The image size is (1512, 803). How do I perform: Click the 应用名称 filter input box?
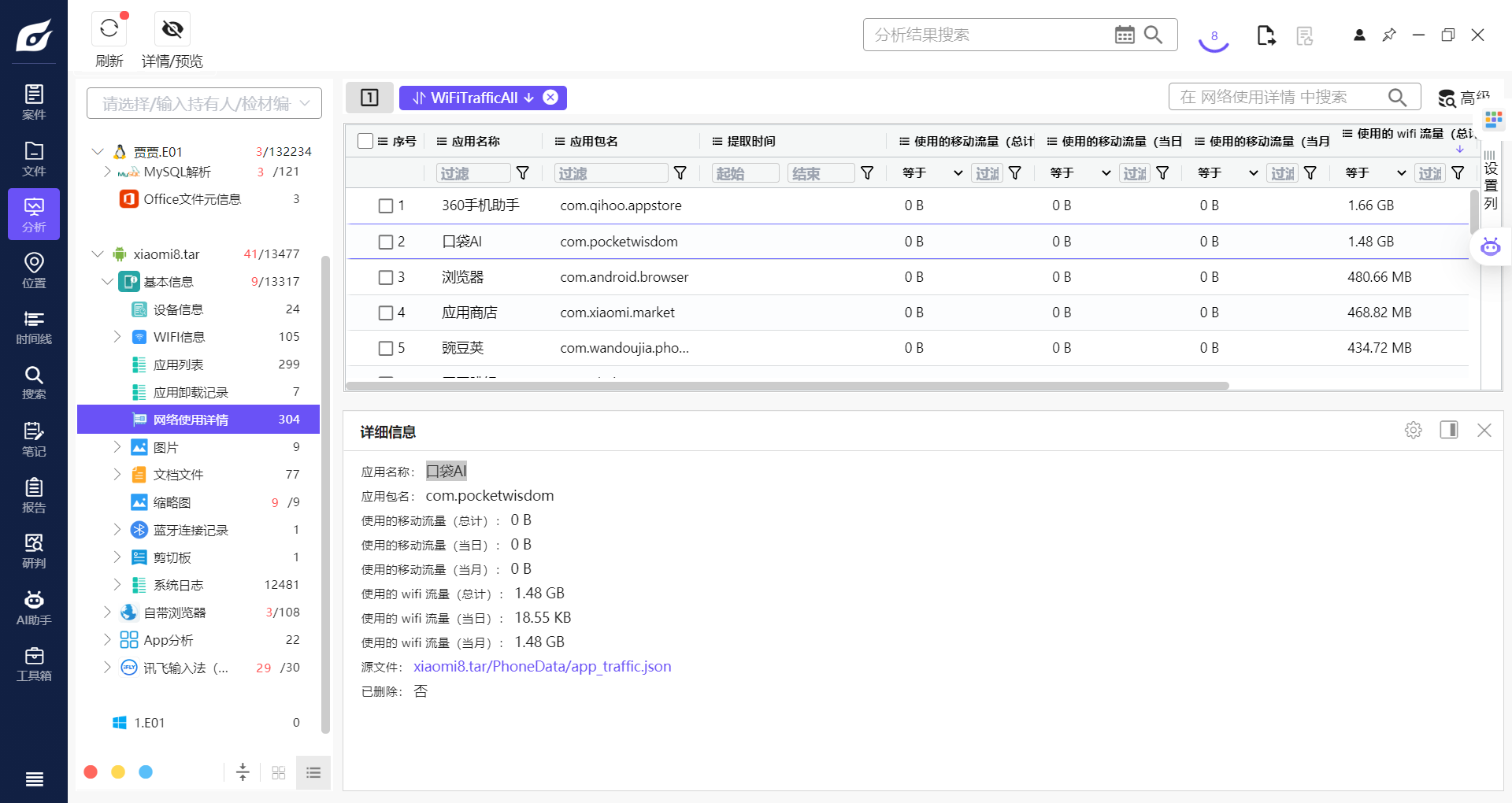pos(472,173)
